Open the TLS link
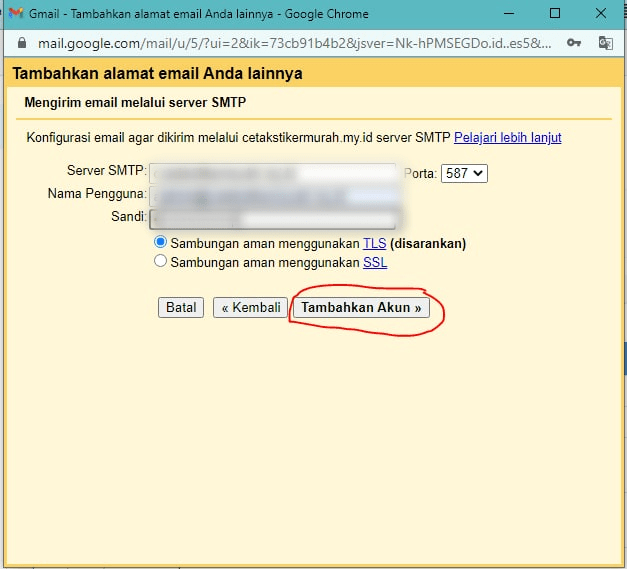Screen dimensions: 627x569 tap(374, 244)
